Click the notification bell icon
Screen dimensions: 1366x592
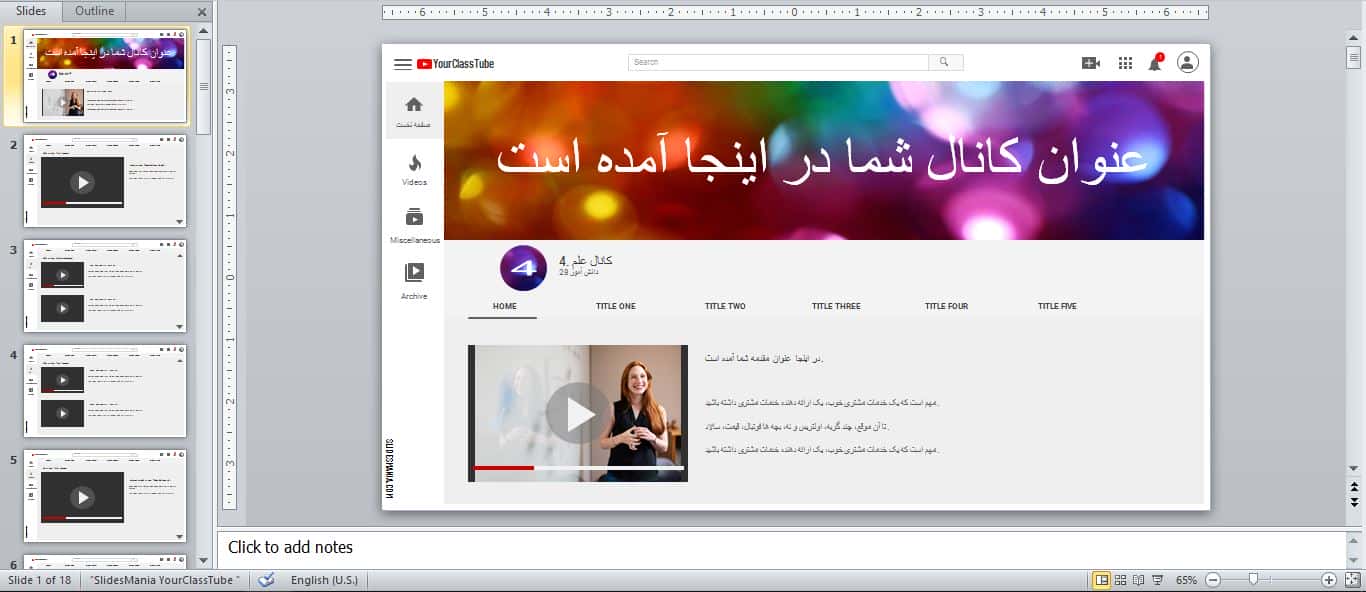tap(1155, 62)
